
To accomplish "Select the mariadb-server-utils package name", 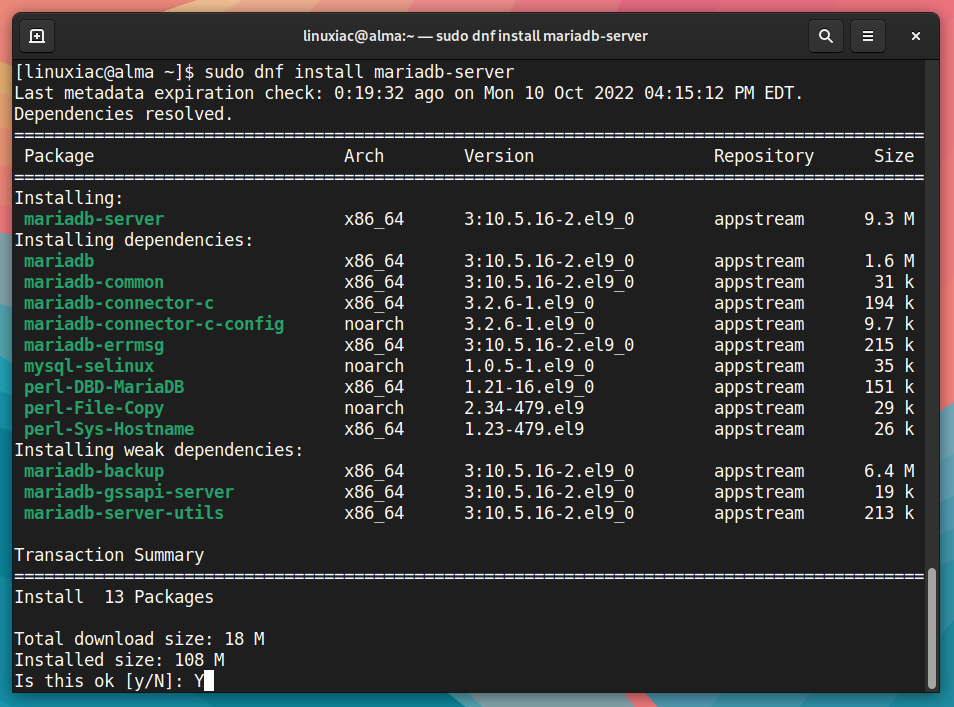I will tap(124, 513).
